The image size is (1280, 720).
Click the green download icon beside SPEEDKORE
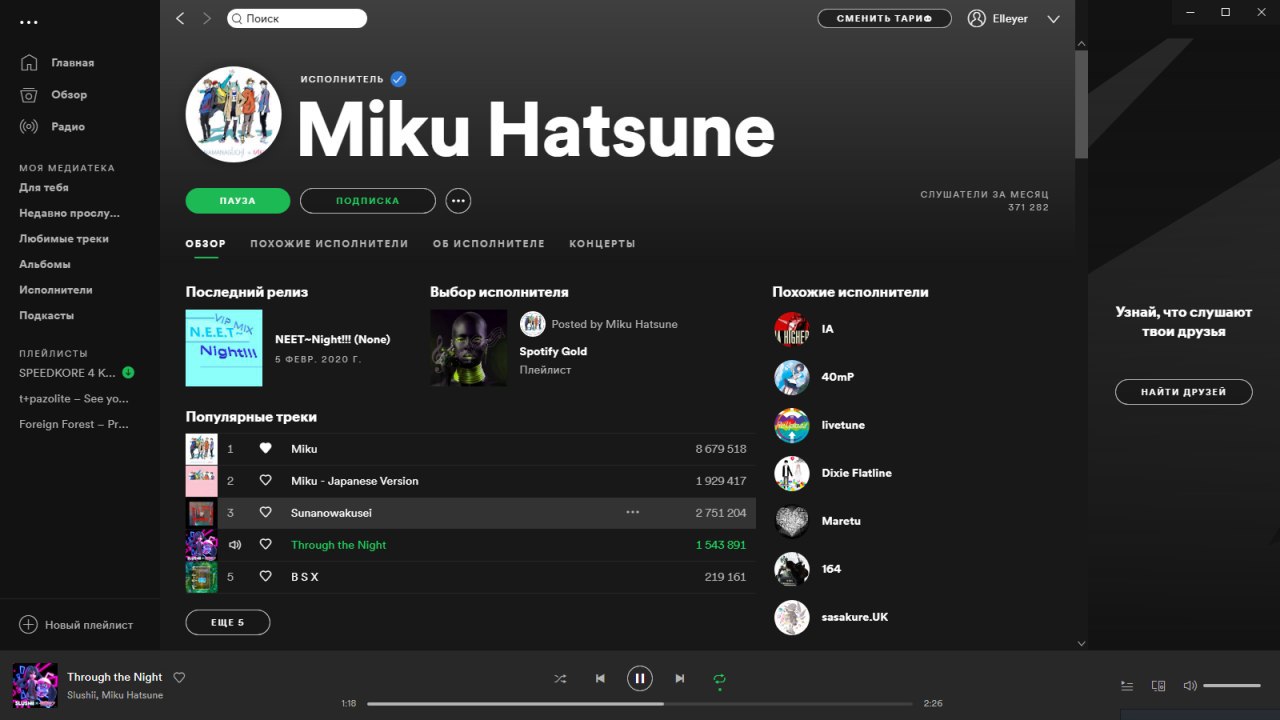coord(128,373)
